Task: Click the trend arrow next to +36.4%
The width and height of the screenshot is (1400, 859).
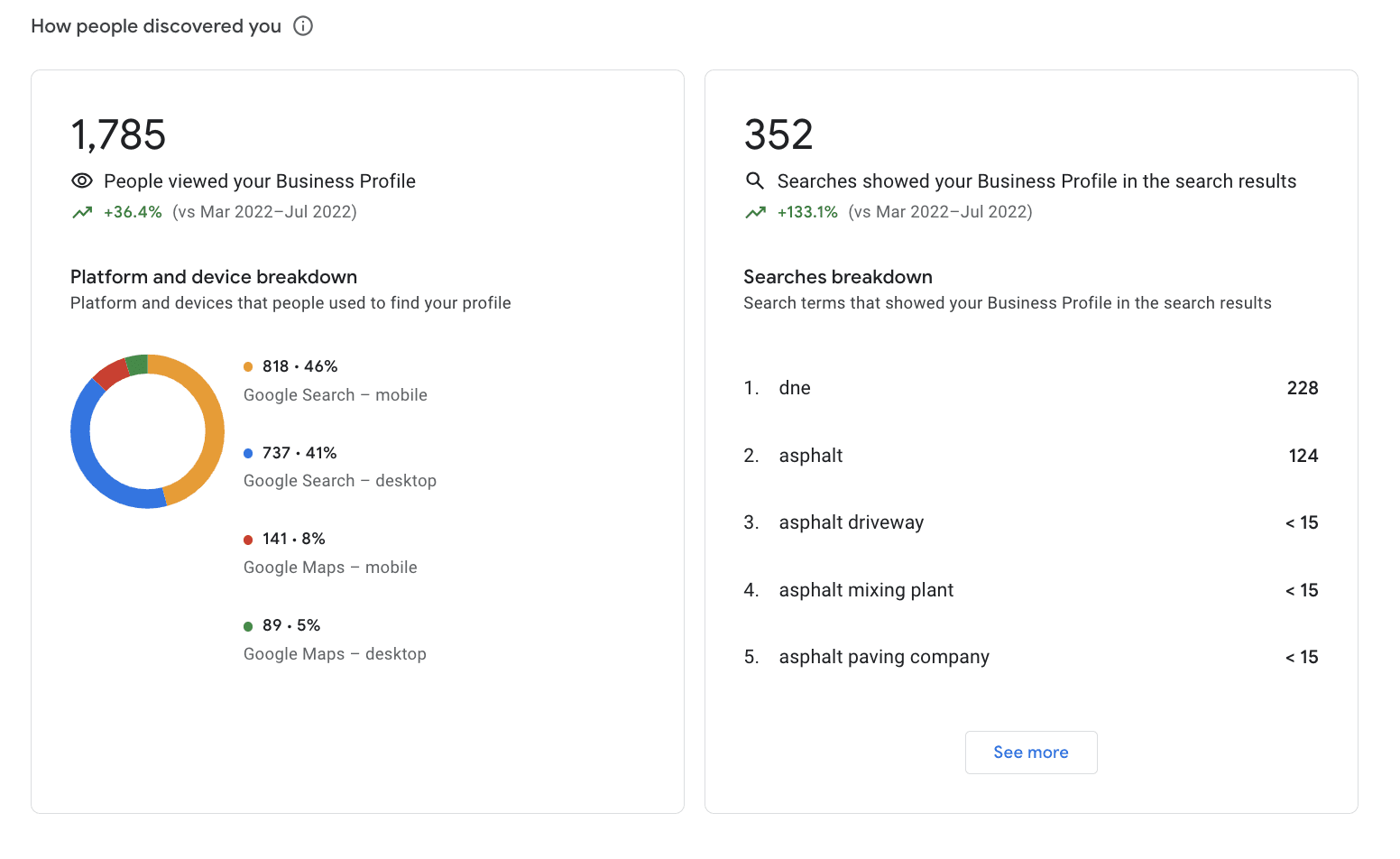Action: [x=82, y=213]
